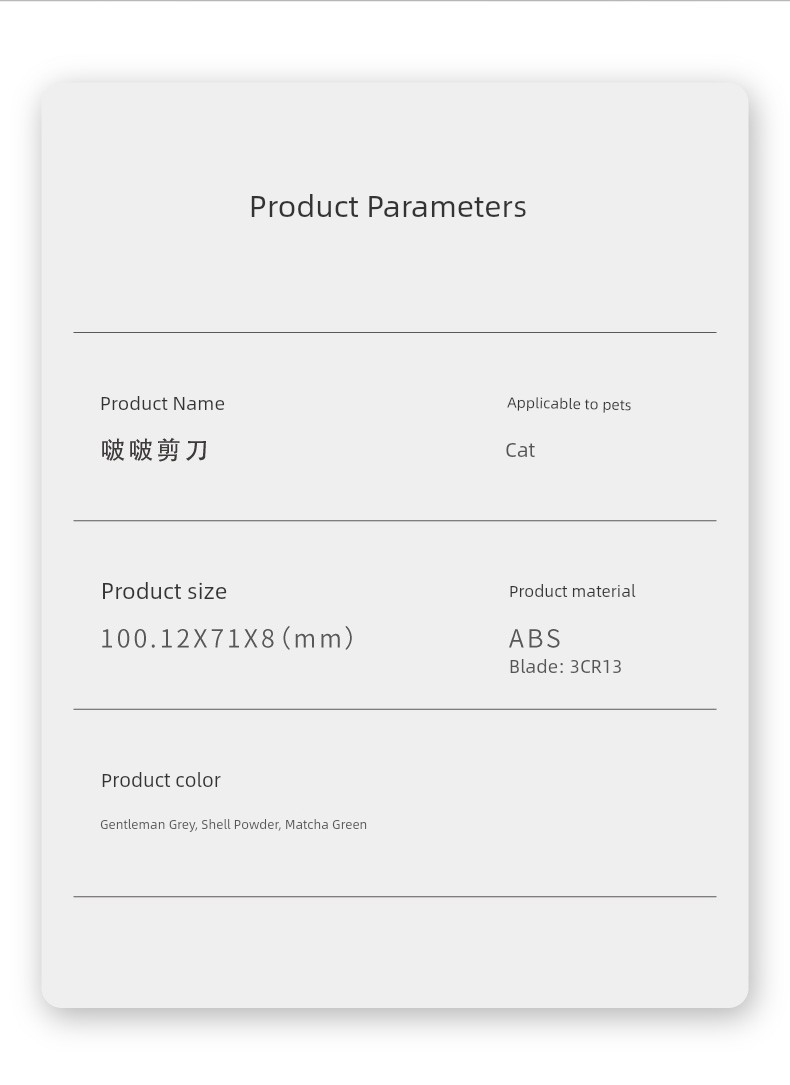Click the Cat value text

[520, 450]
